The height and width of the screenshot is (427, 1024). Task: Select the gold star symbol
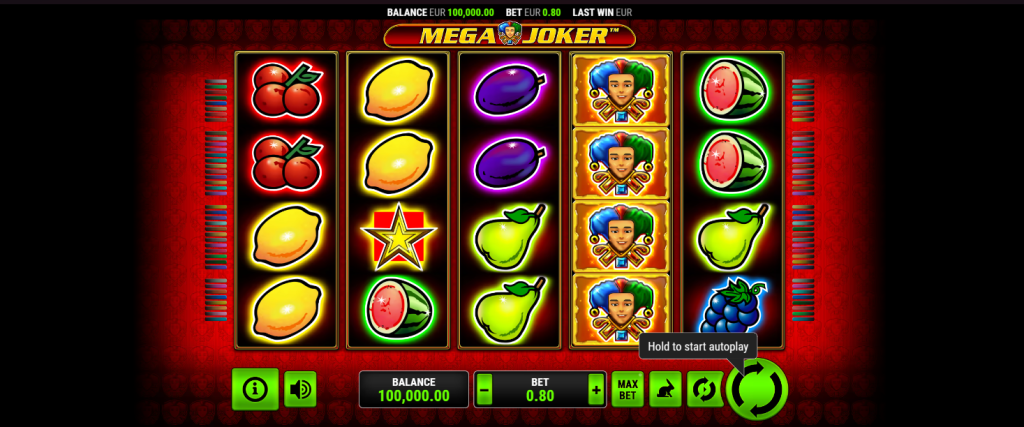[x=398, y=237]
